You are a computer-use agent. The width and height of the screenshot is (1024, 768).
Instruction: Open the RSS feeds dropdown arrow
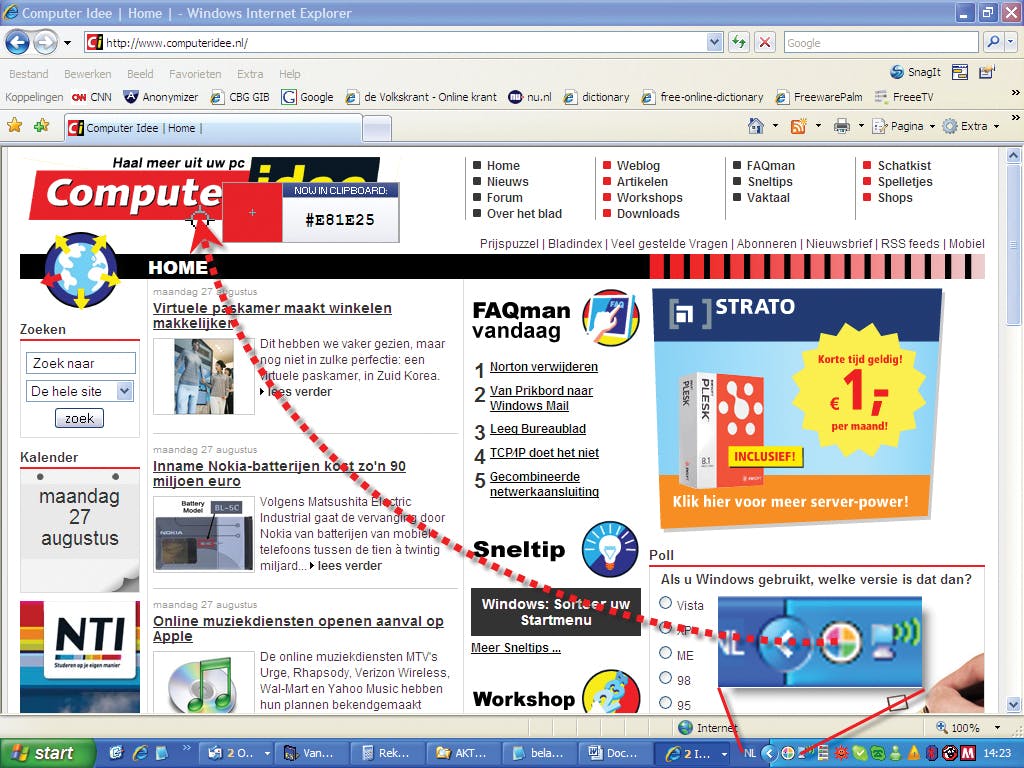click(x=818, y=126)
